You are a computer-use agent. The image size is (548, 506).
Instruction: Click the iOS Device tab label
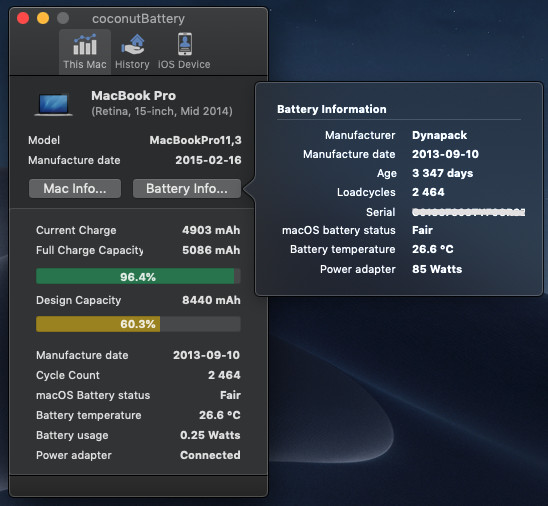pyautogui.click(x=184, y=64)
